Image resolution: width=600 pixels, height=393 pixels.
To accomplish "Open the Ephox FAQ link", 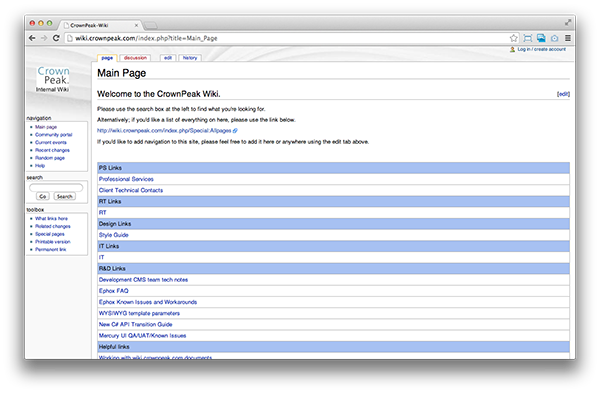I will point(114,291).
